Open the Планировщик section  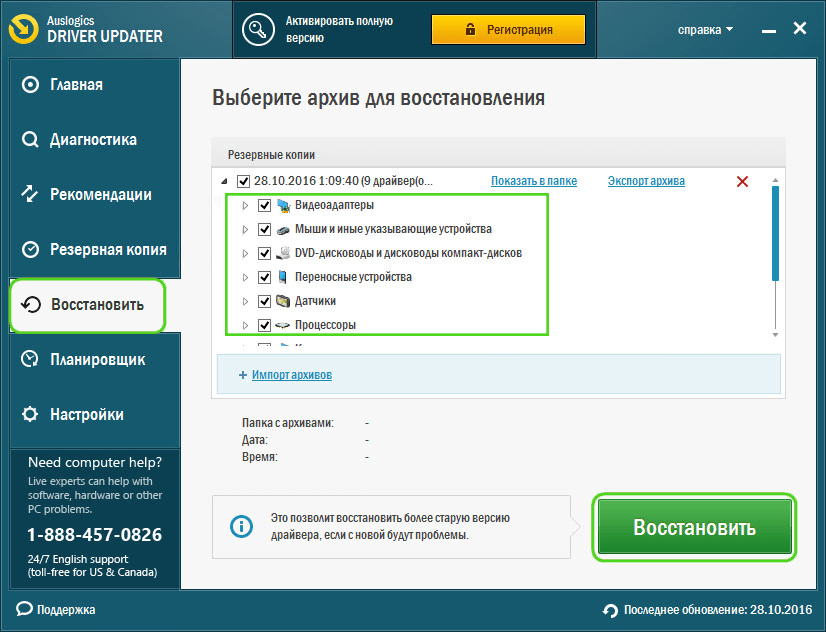point(95,360)
